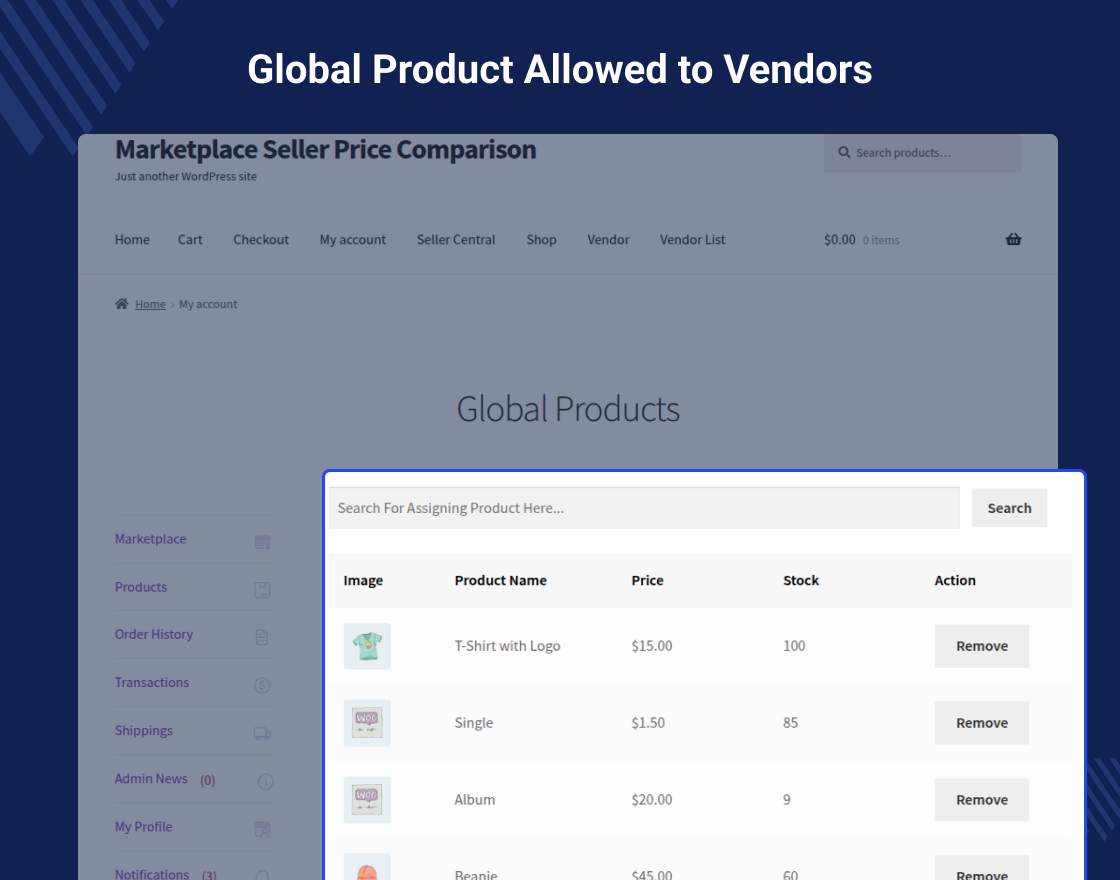
Task: Click the shopping basket cart icon
Action: (1013, 239)
